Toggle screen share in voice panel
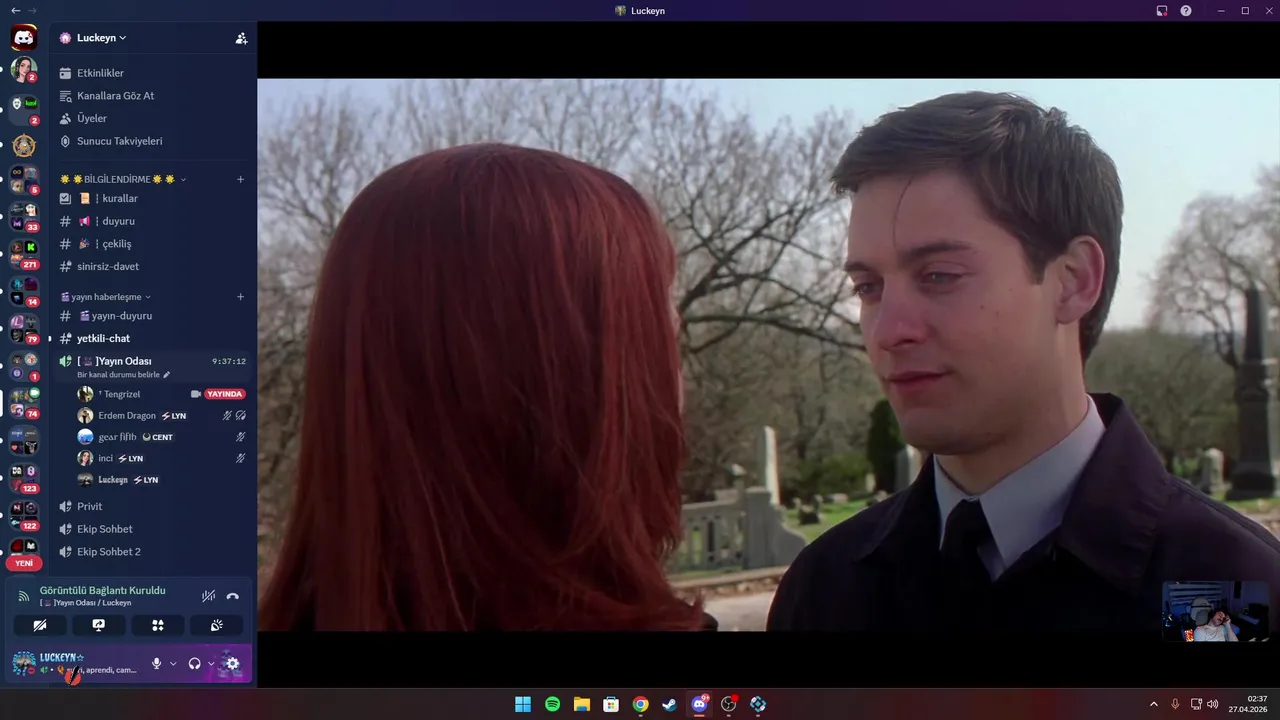The image size is (1280, 720). [x=99, y=625]
